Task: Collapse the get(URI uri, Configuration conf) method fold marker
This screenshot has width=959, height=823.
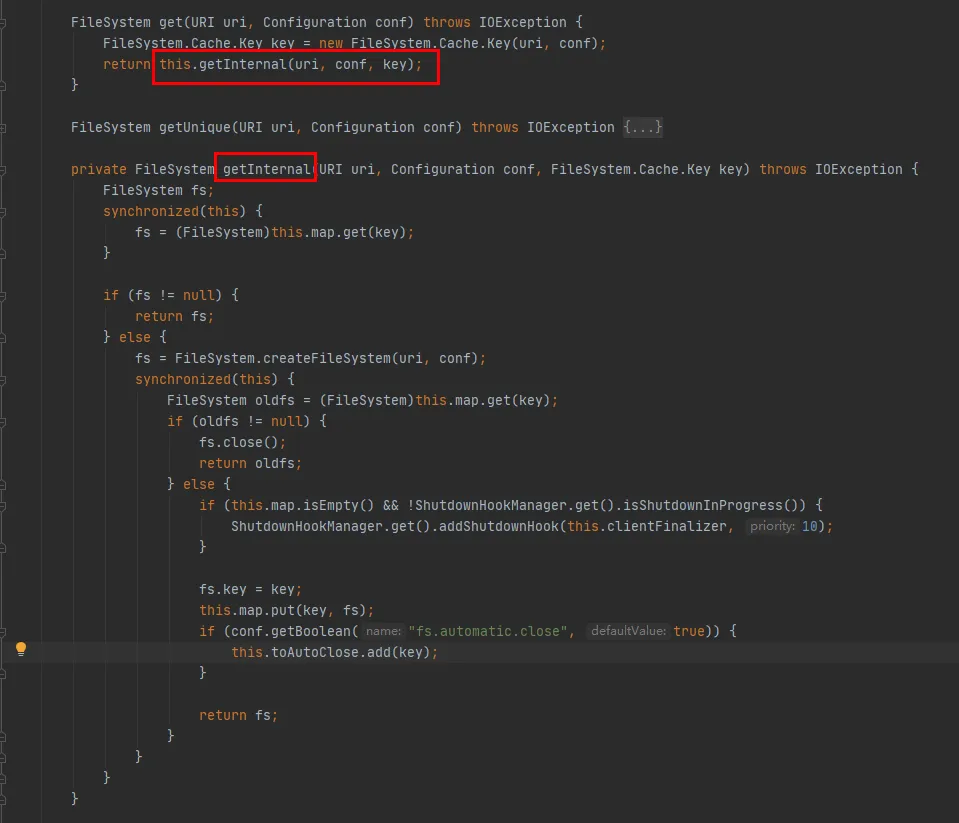Action: click(2, 23)
